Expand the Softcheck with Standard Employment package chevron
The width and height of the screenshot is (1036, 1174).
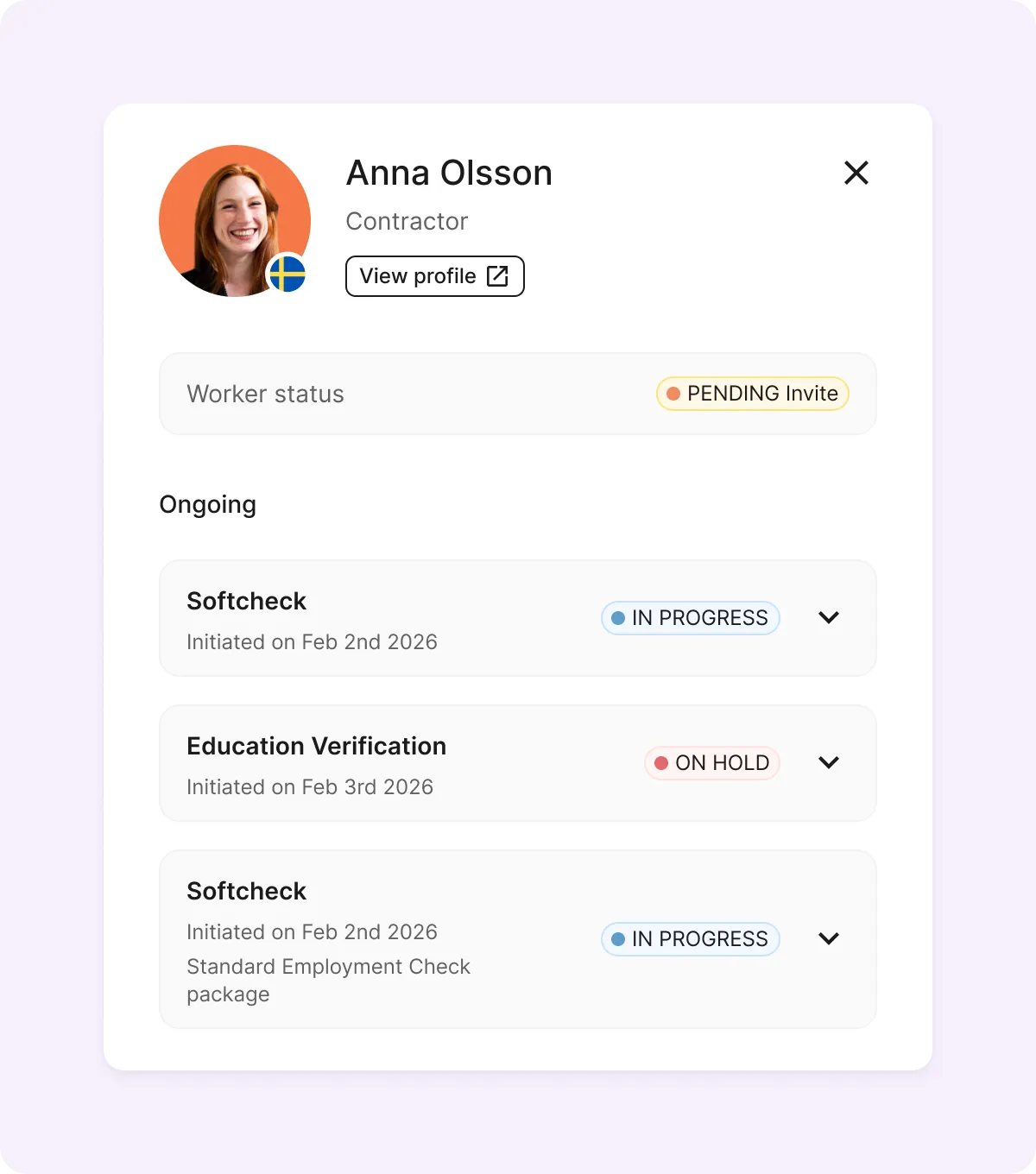(x=829, y=939)
